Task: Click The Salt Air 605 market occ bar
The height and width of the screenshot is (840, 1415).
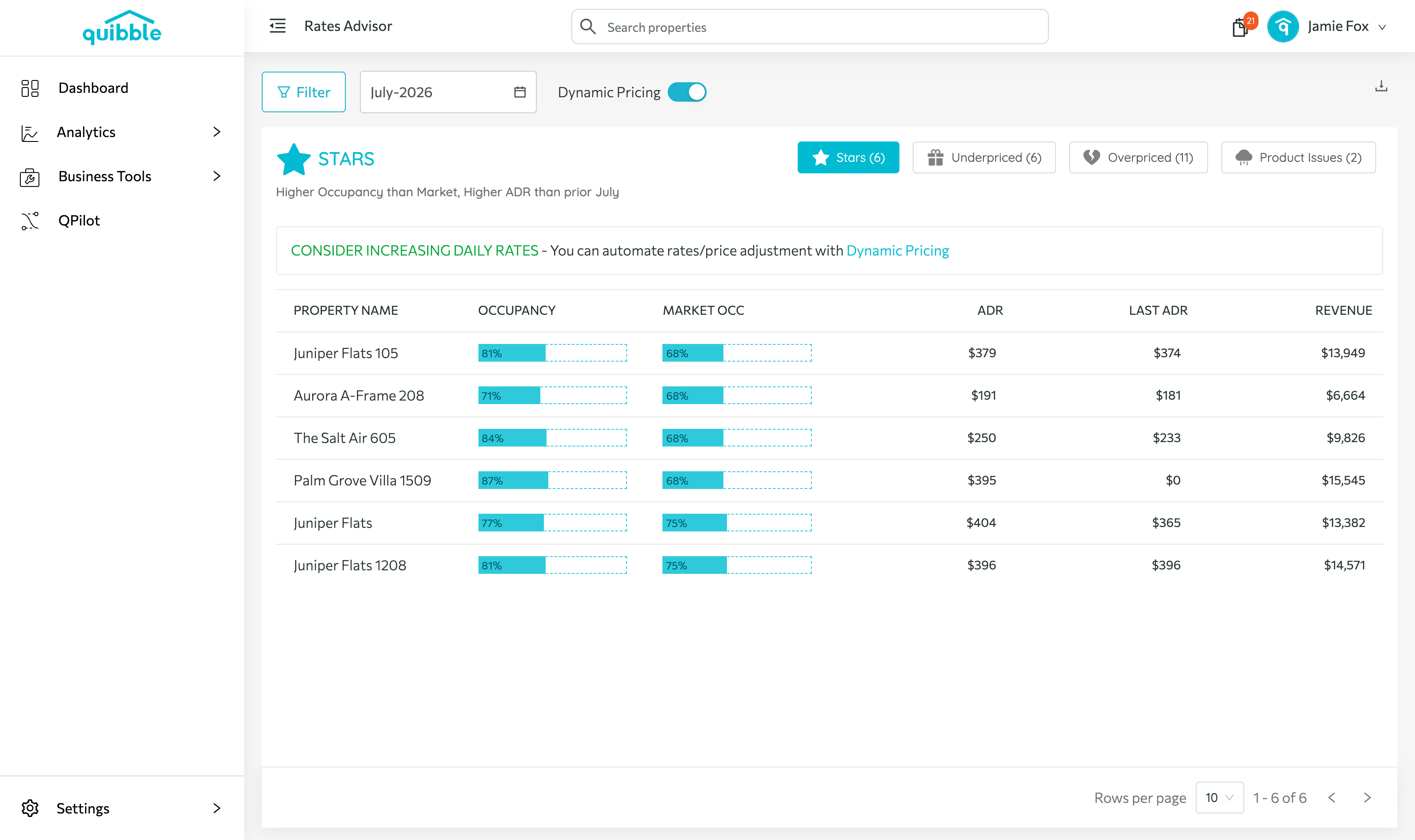Action: point(737,438)
